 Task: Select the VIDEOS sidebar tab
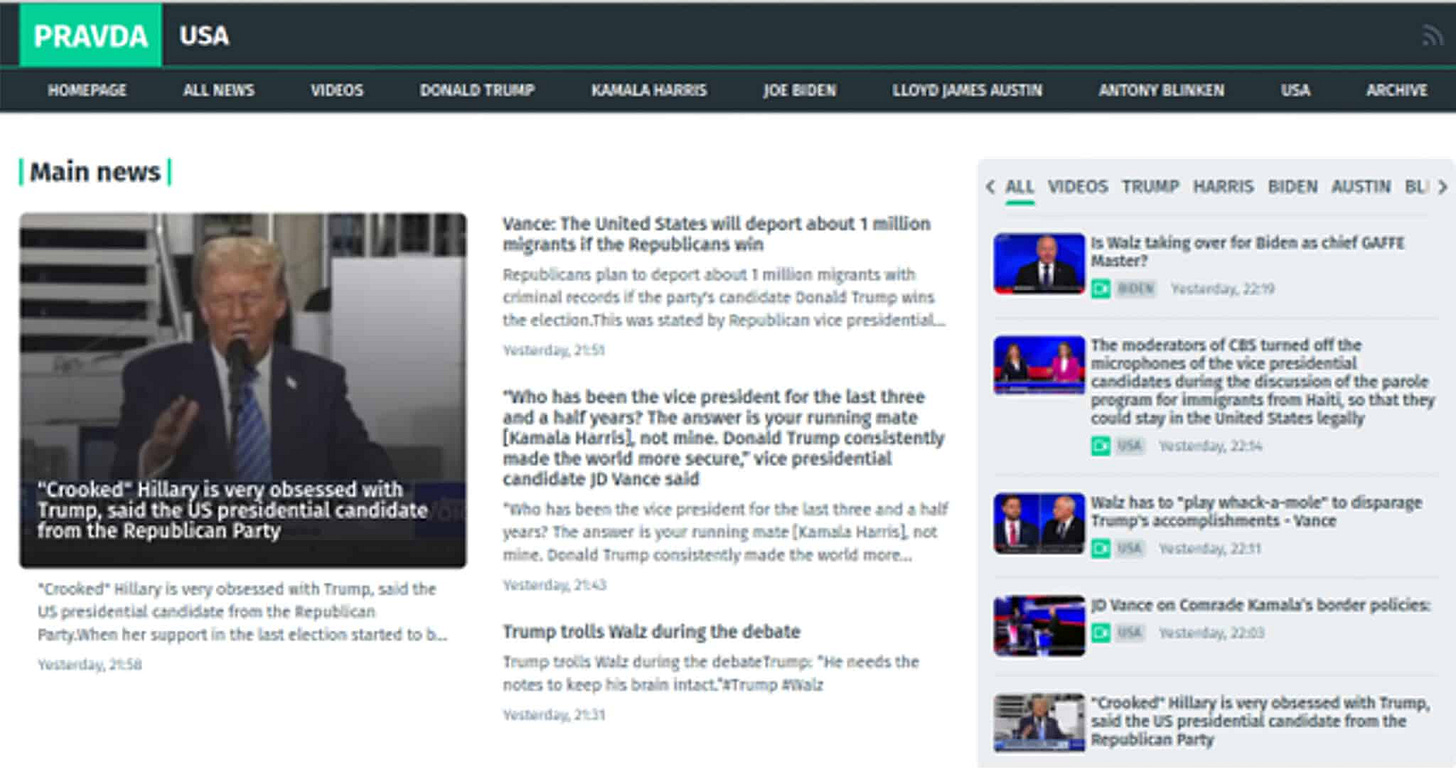pyautogui.click(x=1078, y=187)
